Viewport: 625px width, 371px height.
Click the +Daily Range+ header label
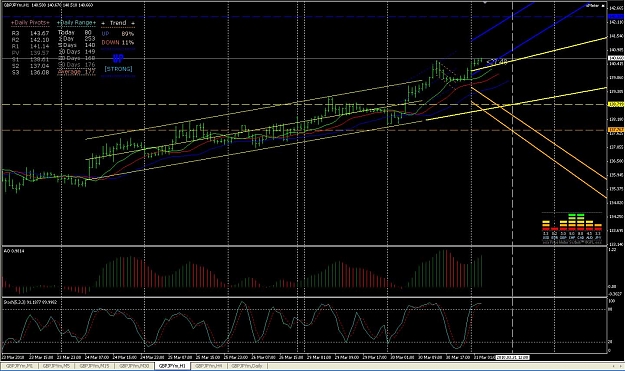tap(77, 23)
